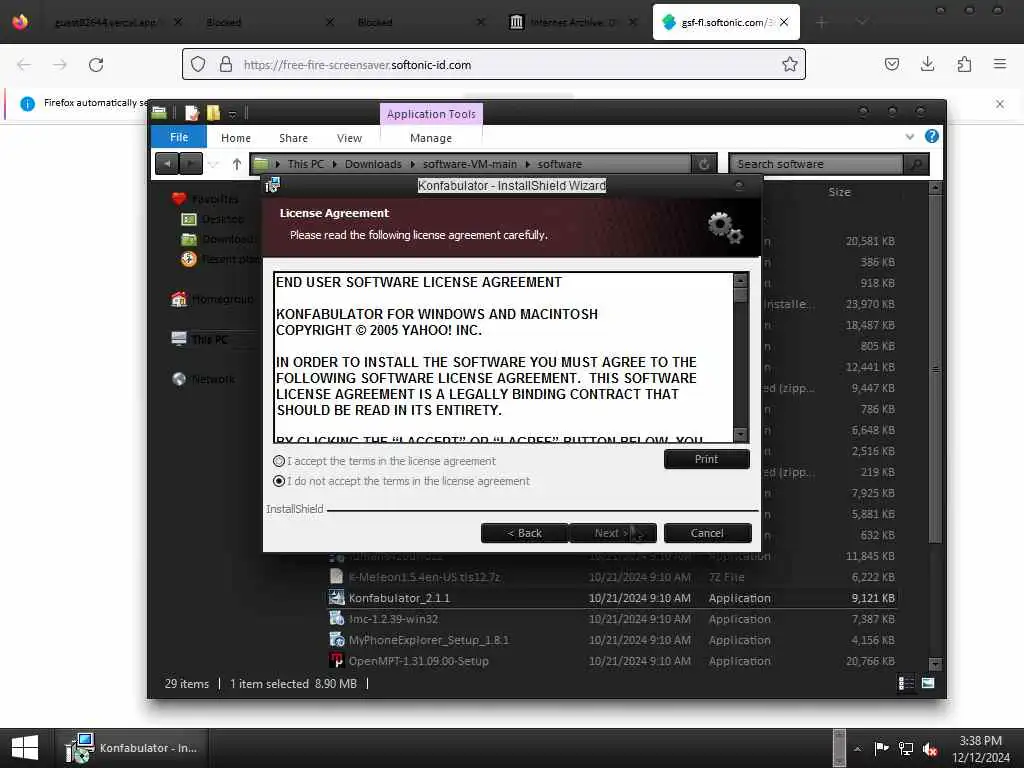Image resolution: width=1024 pixels, height=768 pixels.
Task: Click Konfabulator taskbar button
Action: pos(132,748)
